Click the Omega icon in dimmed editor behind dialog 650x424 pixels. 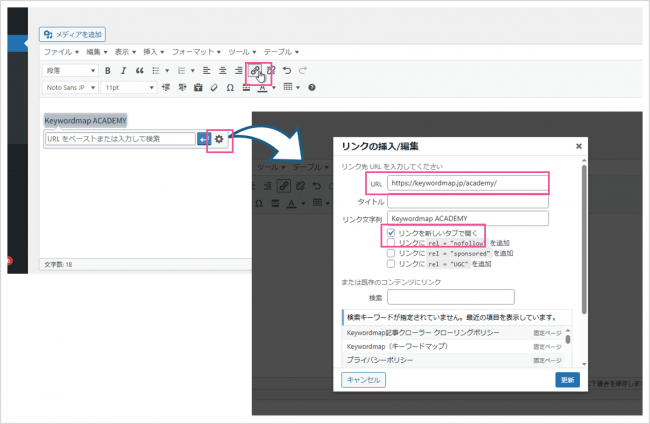[259, 204]
